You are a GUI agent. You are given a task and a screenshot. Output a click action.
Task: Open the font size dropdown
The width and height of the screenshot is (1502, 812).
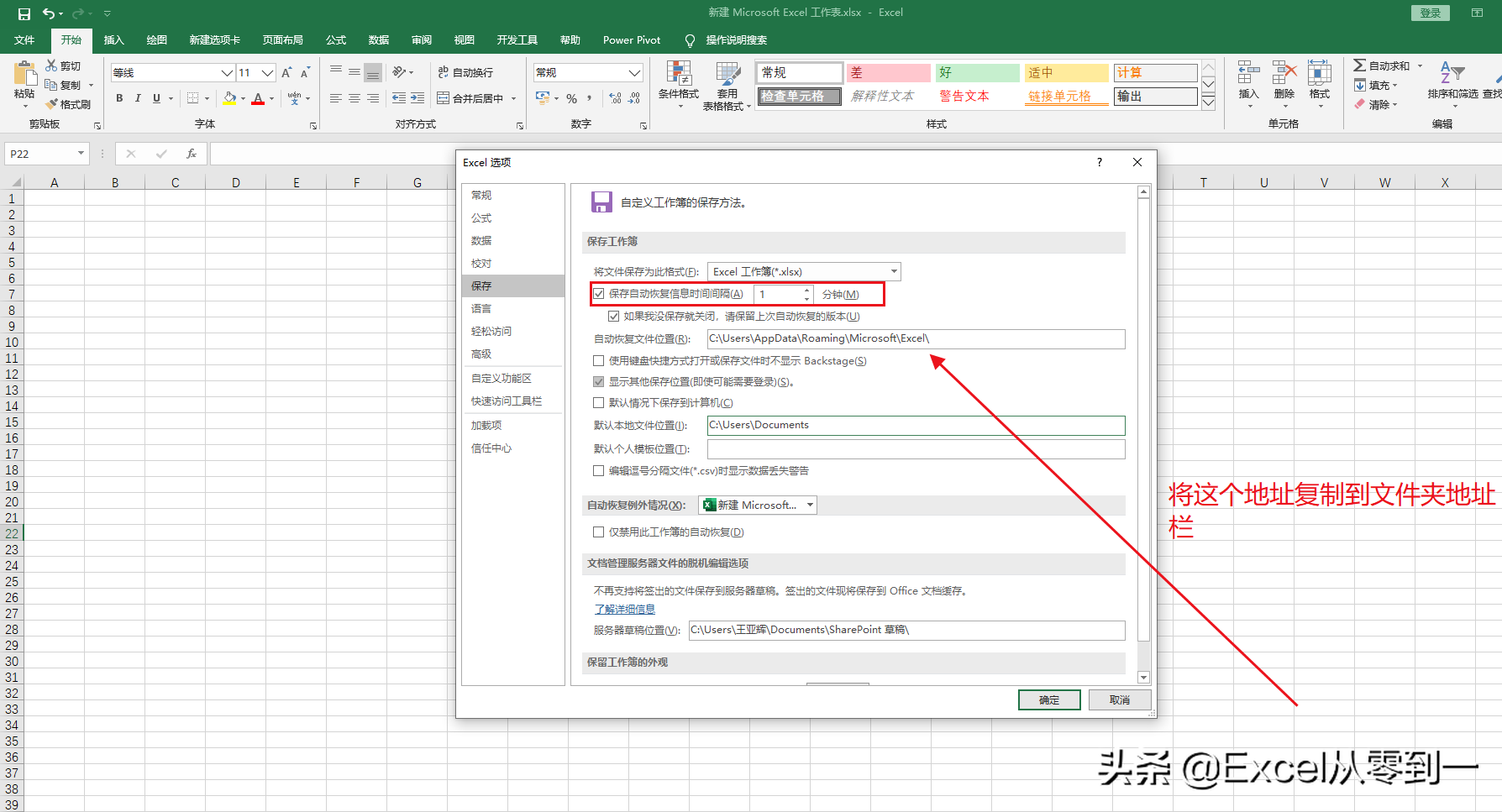[268, 73]
